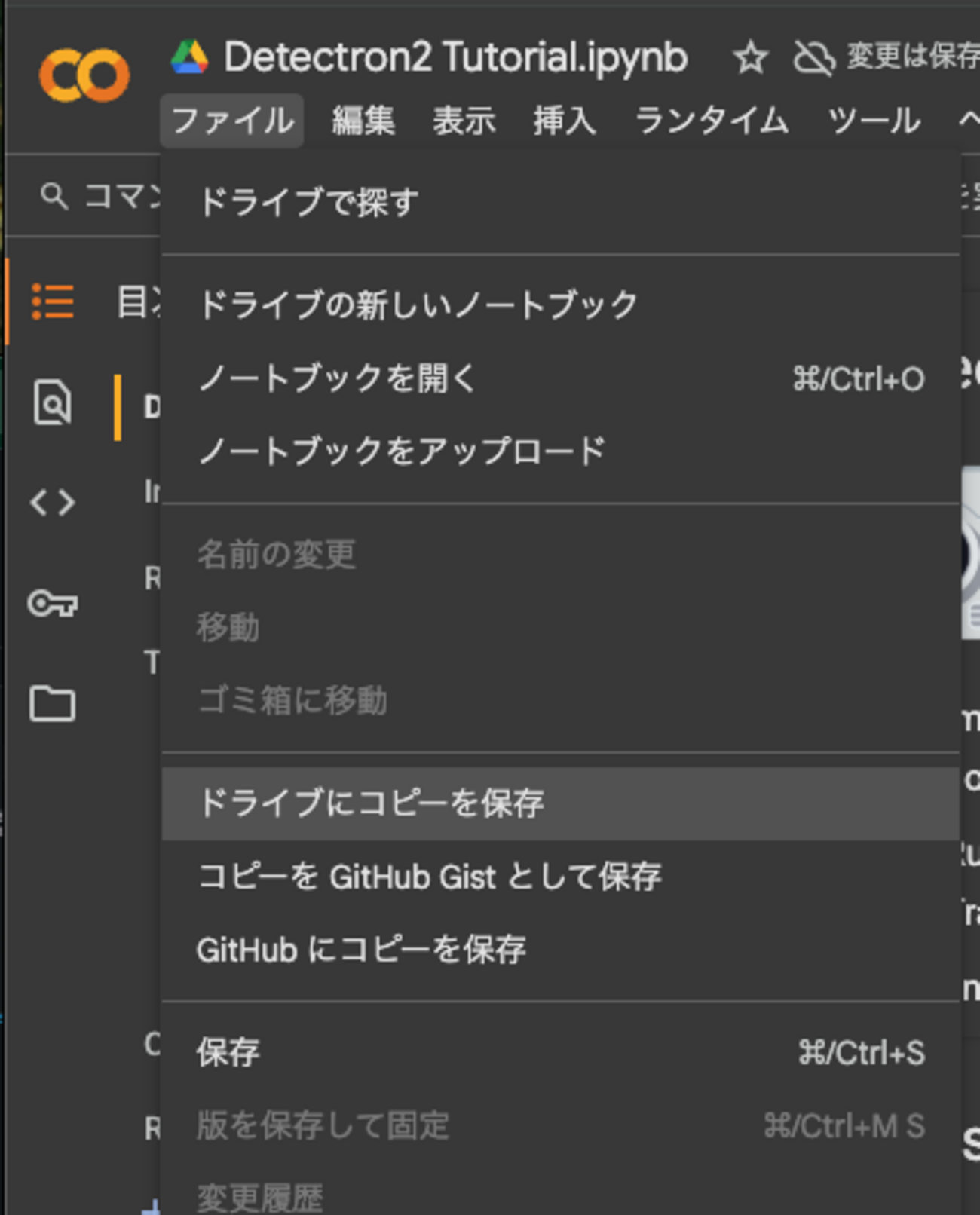Close the open ファイル menu
The image size is (980, 1215).
tap(232, 121)
